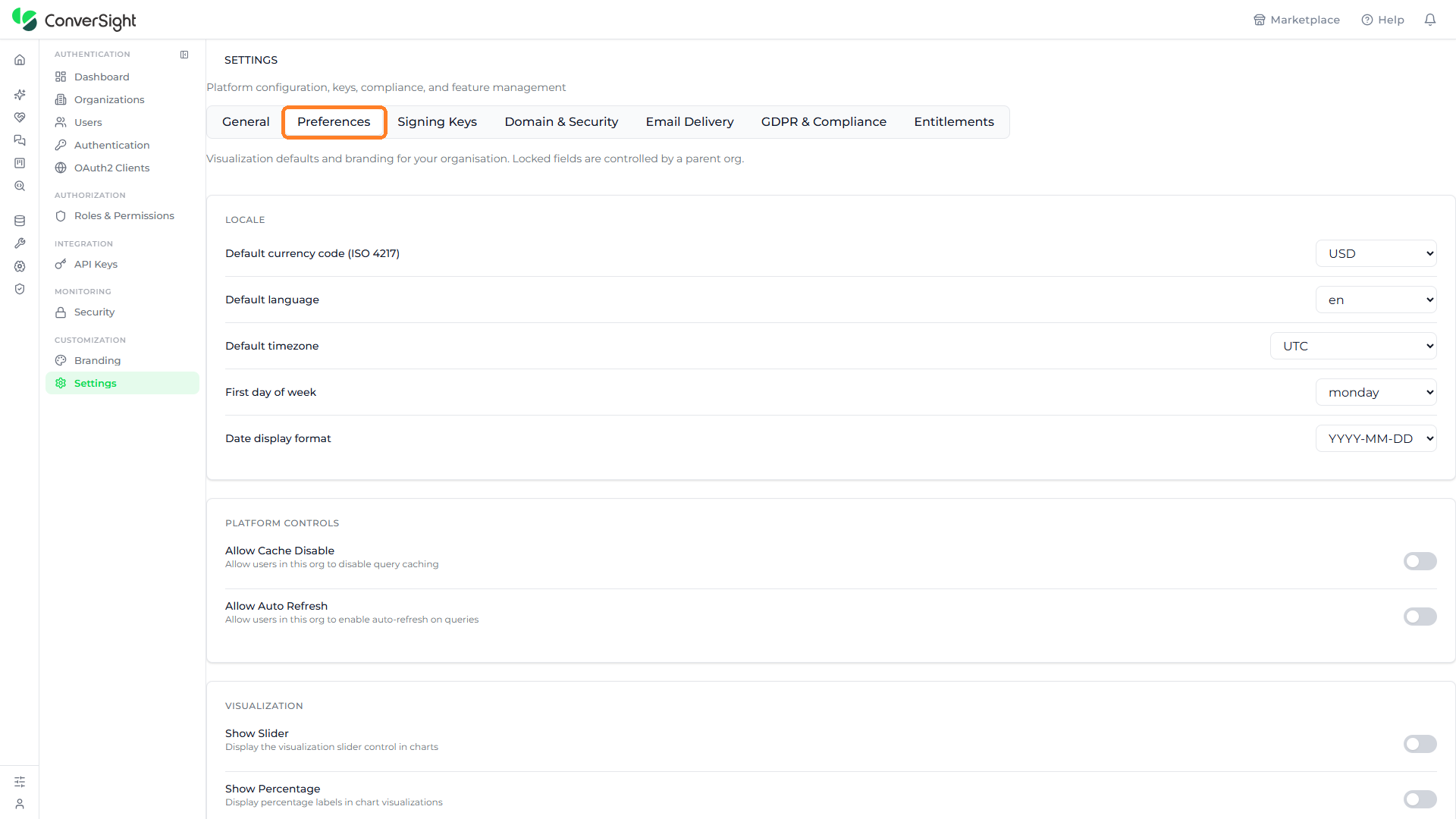Open Organizations in sidebar
Image resolution: width=1456 pixels, height=819 pixels.
click(122, 100)
